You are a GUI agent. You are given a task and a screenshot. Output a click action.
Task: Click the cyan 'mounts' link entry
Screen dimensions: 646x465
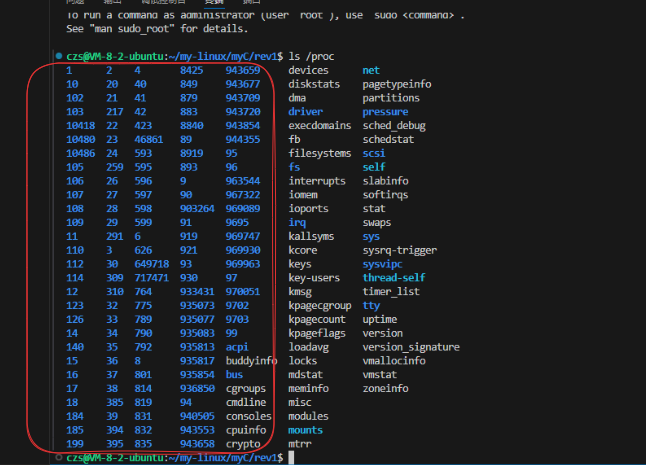coord(305,430)
